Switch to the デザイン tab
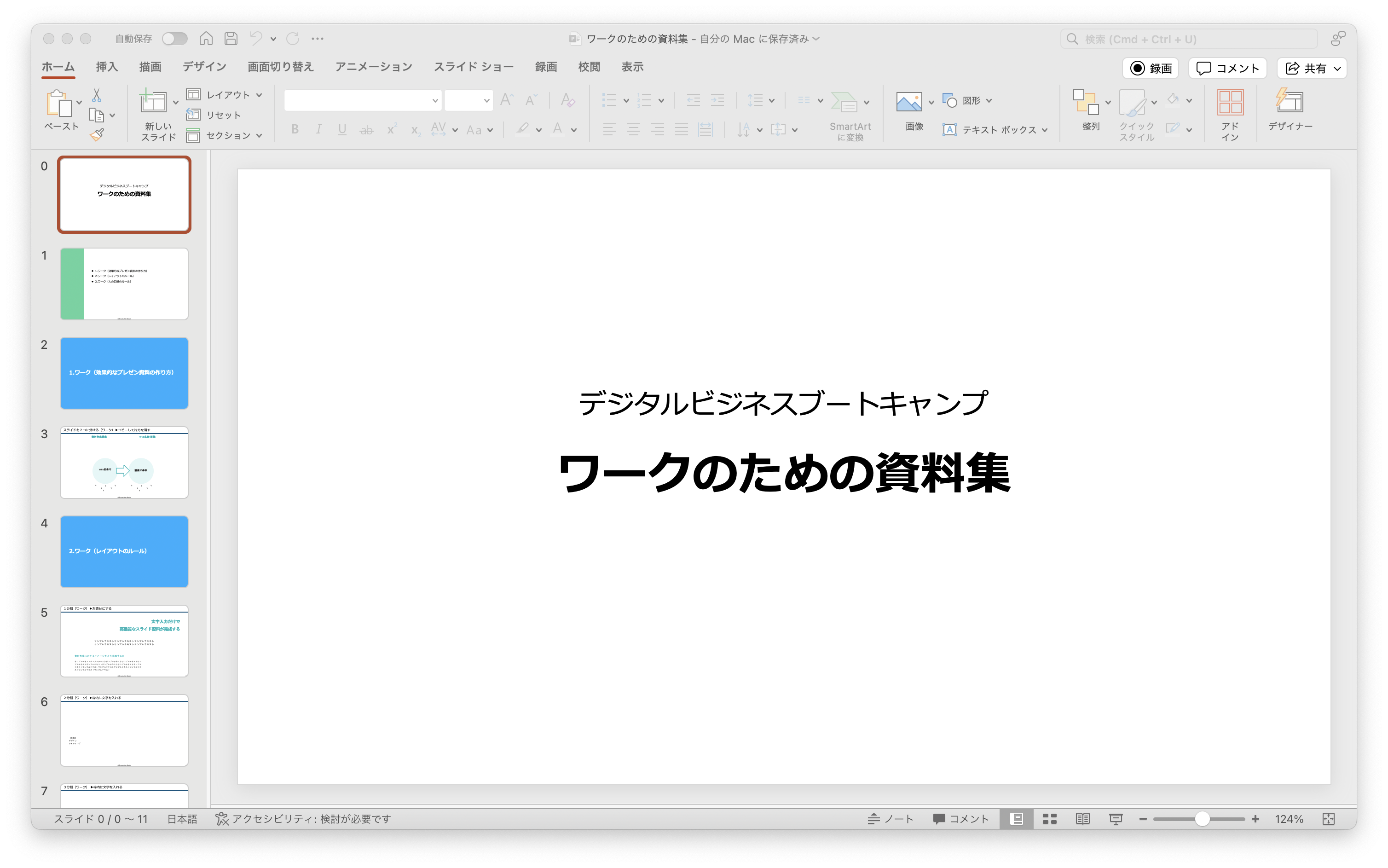Image resolution: width=1388 pixels, height=868 pixels. 204,67
